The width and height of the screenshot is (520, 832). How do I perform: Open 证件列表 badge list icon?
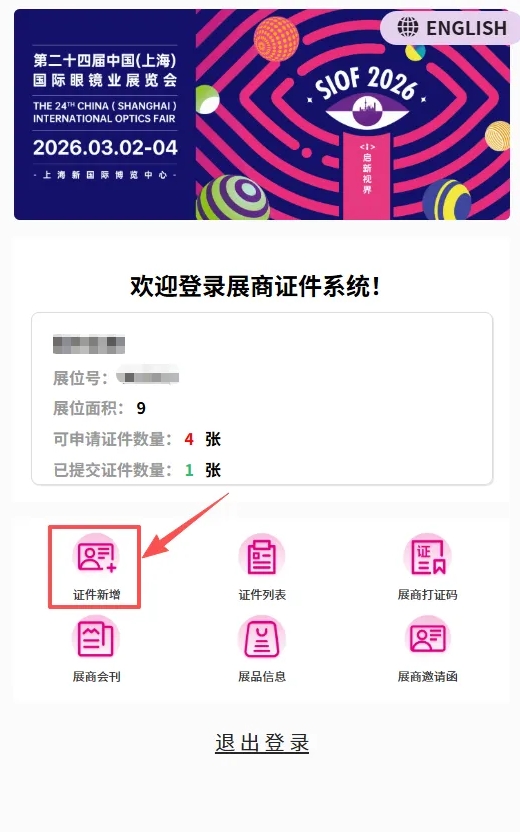(x=262, y=556)
